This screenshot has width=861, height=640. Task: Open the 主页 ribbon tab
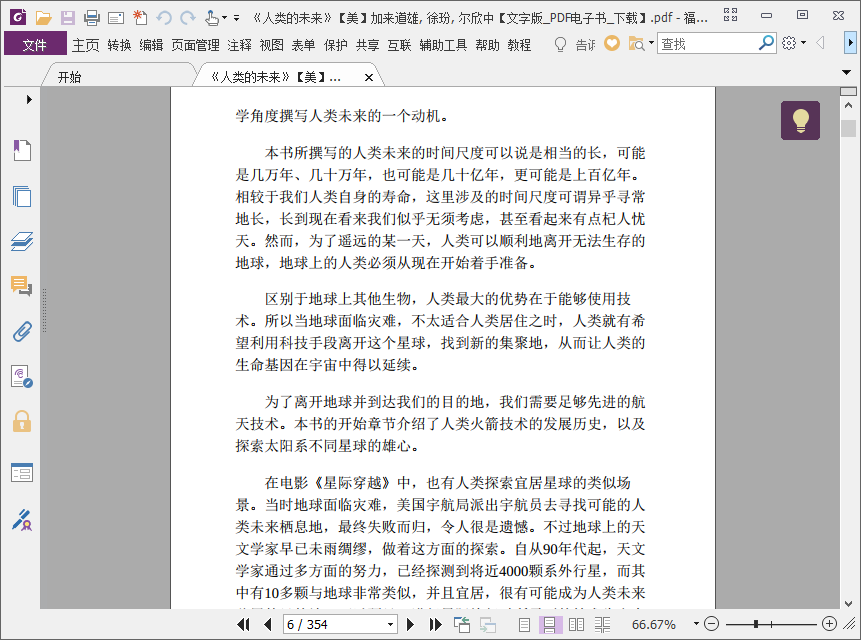click(x=86, y=44)
